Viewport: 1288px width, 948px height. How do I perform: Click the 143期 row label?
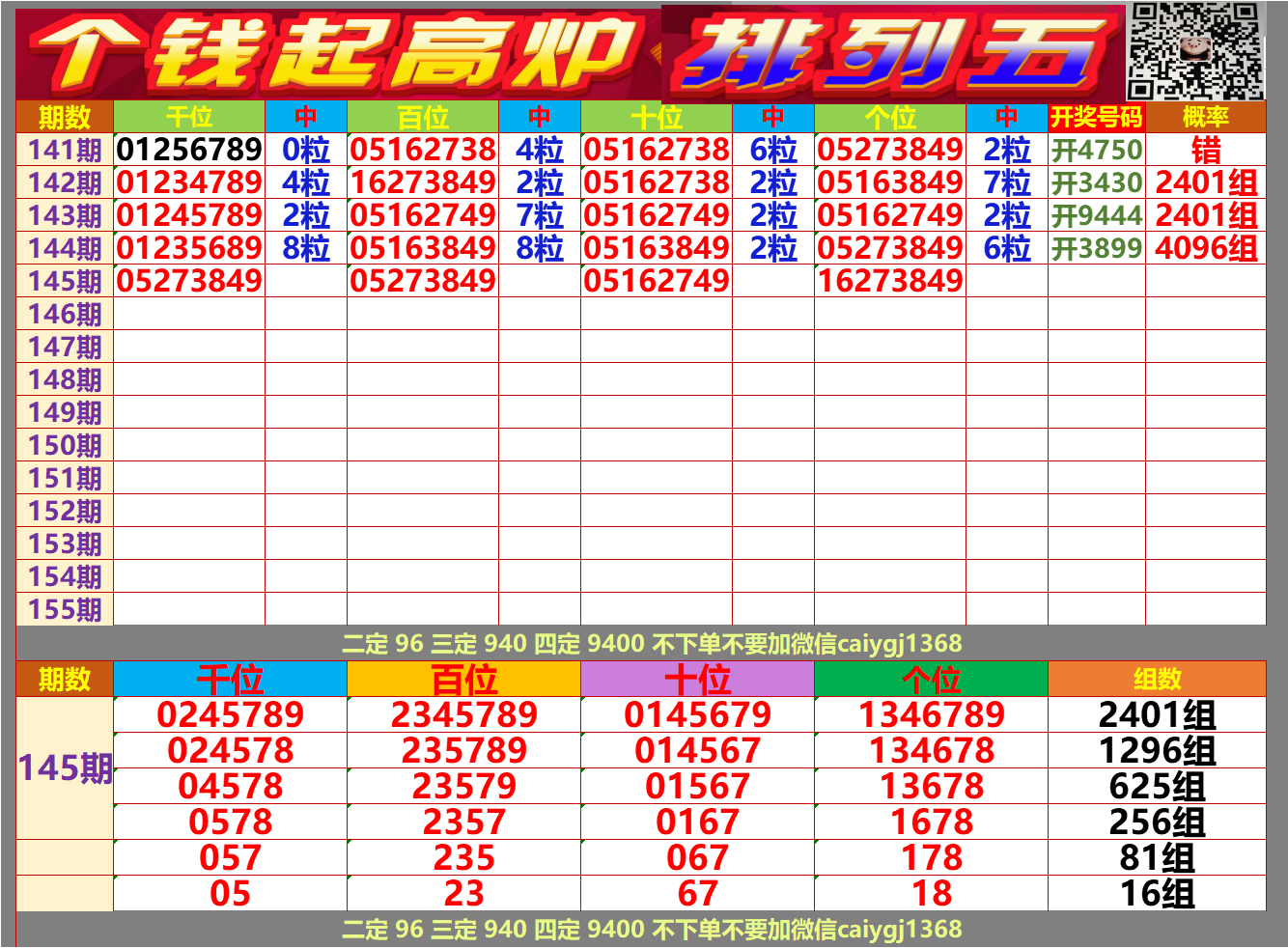[65, 215]
